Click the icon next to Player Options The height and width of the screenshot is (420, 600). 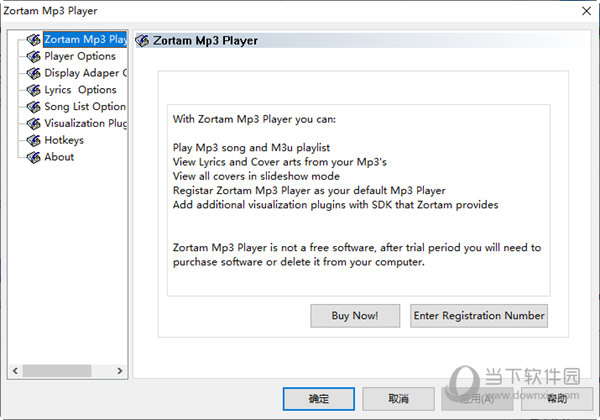(x=34, y=56)
